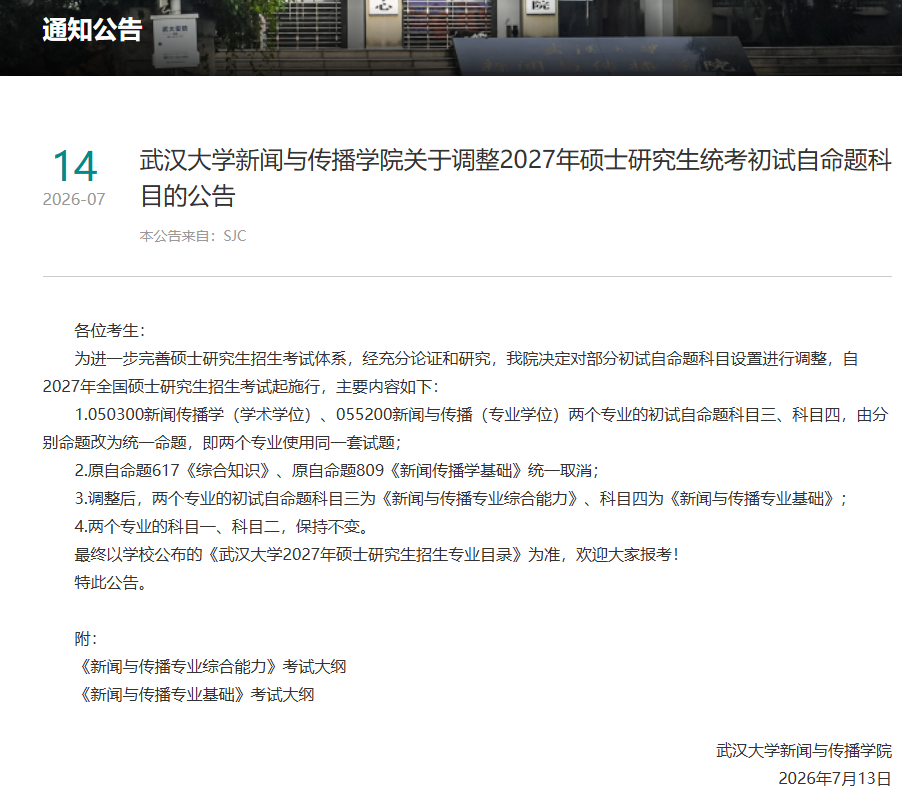Screen dimensions: 902x803
Task: Click item 3 line starting 3.调整后
Action: point(461,498)
